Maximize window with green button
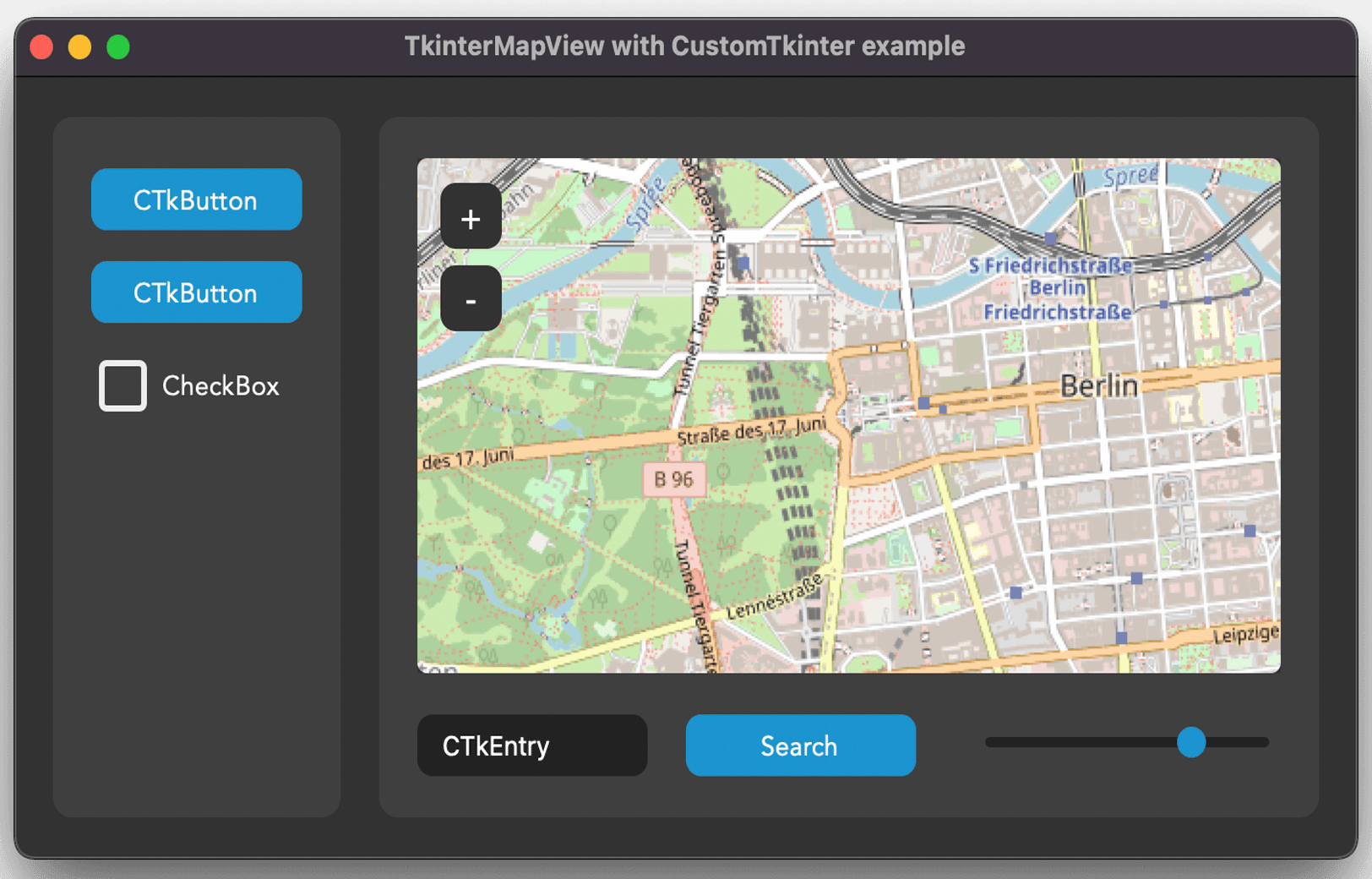The image size is (1372, 879). click(118, 46)
